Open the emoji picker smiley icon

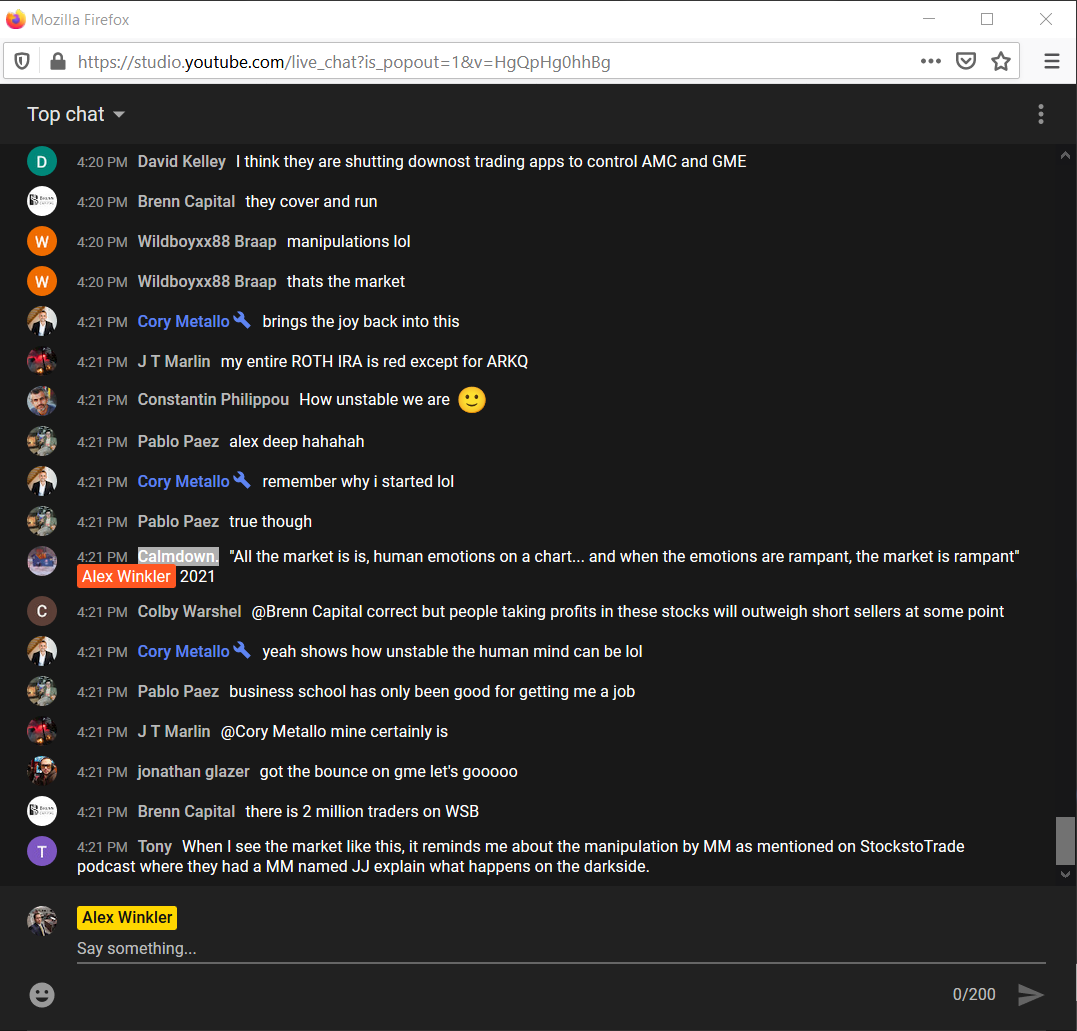(x=42, y=994)
